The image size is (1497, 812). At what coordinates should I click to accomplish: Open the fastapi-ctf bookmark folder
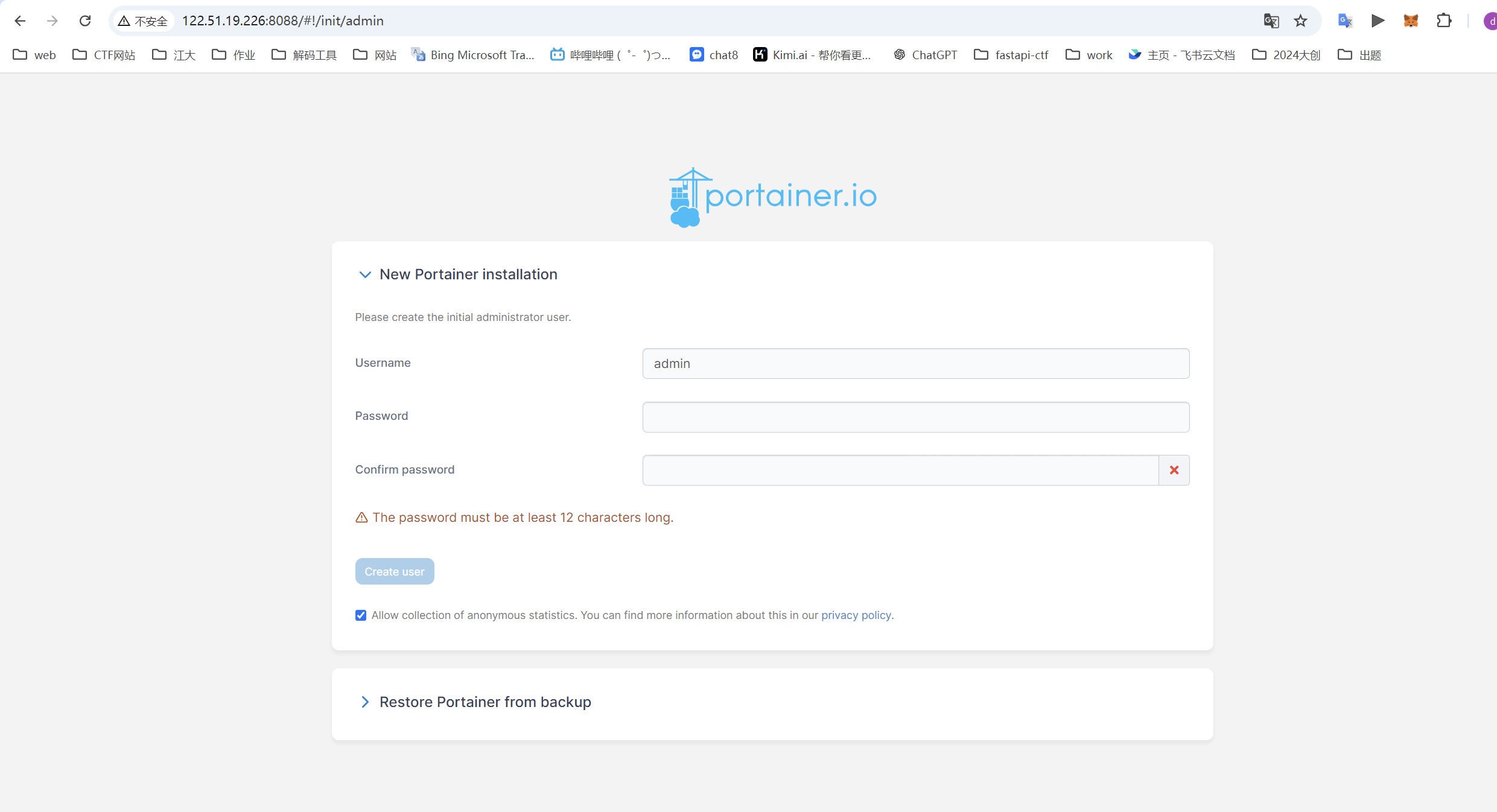[1011, 55]
